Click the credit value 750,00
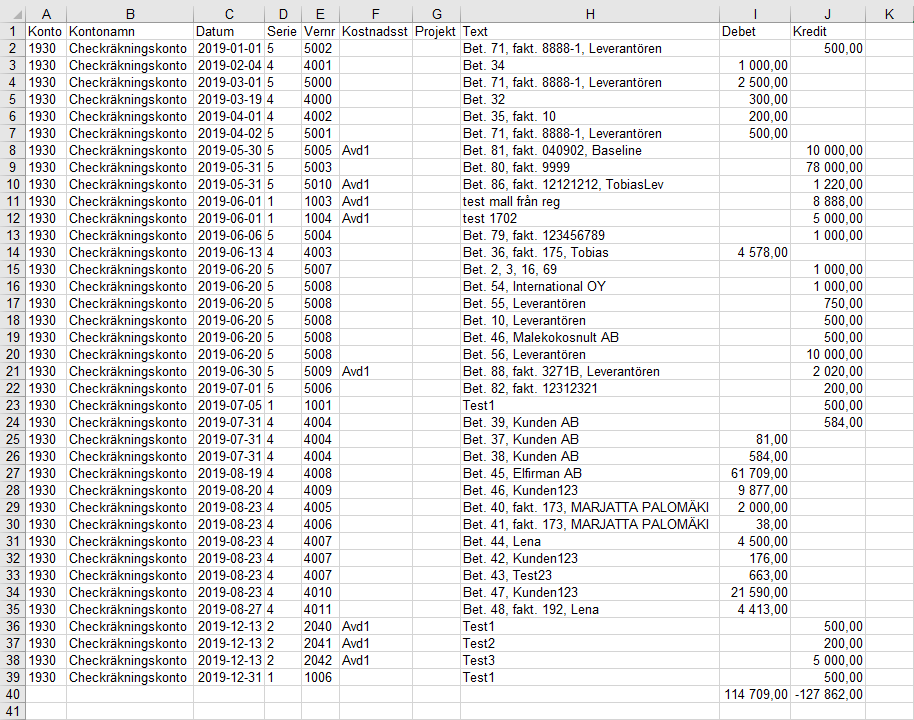 828,303
